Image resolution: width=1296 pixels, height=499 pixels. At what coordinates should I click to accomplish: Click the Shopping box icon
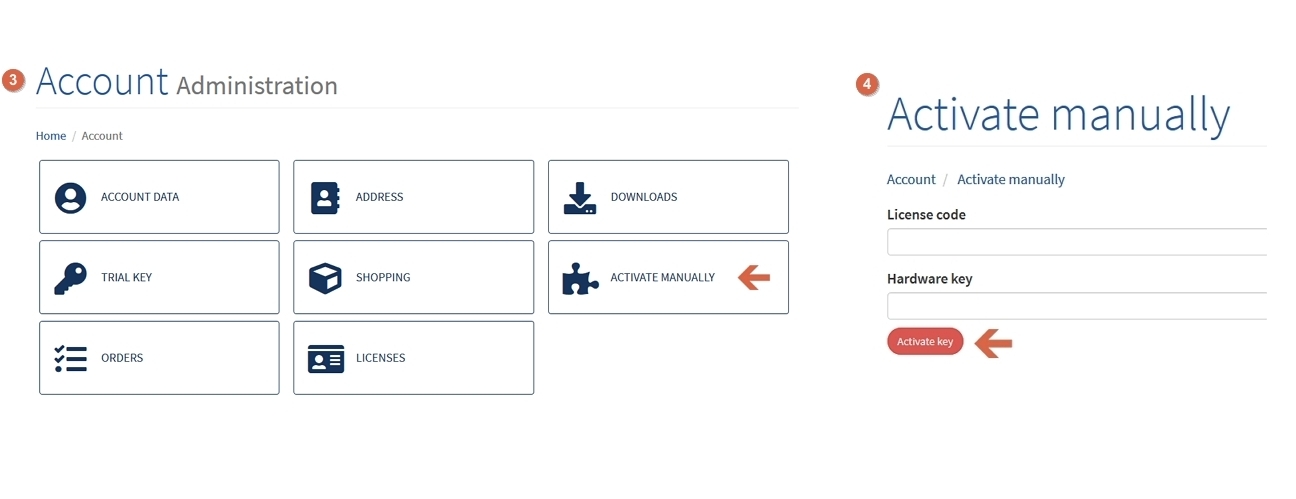click(325, 278)
